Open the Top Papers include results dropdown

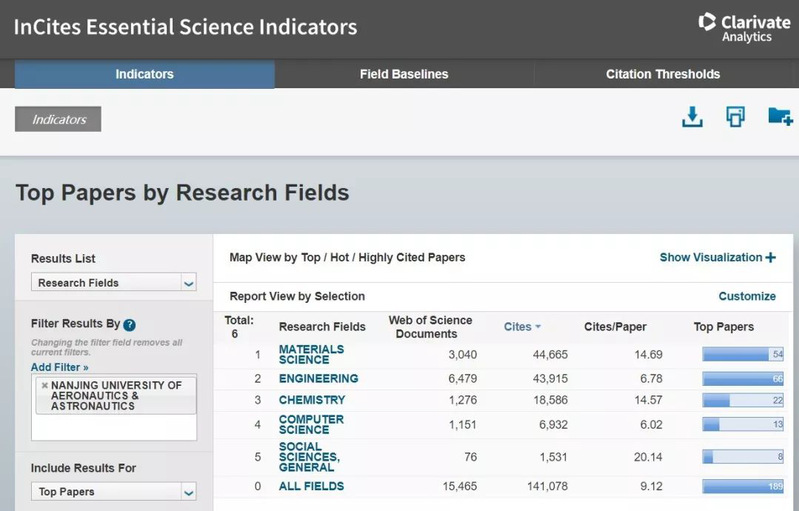pyautogui.click(x=115, y=492)
